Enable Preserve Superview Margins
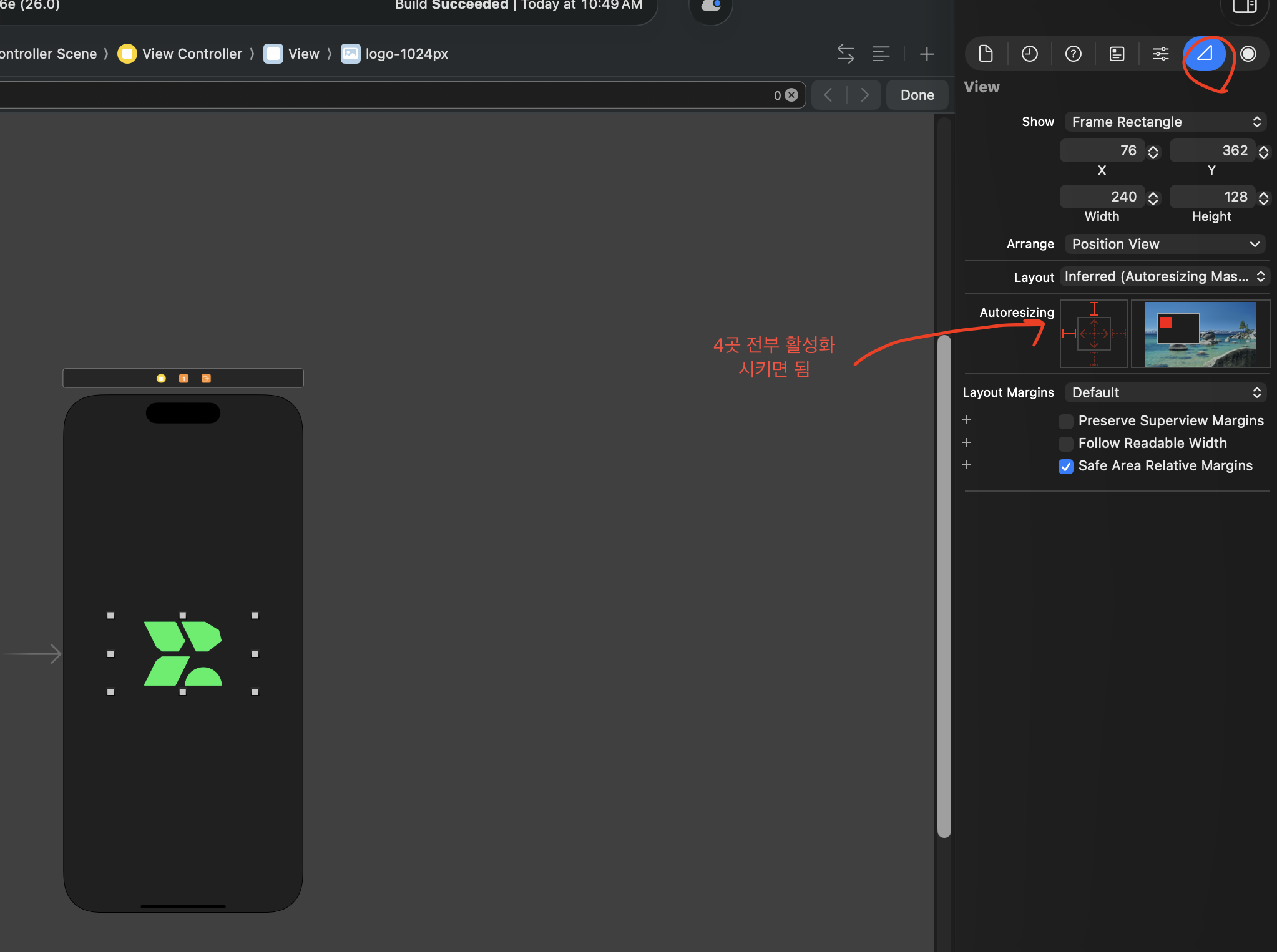 (1066, 421)
